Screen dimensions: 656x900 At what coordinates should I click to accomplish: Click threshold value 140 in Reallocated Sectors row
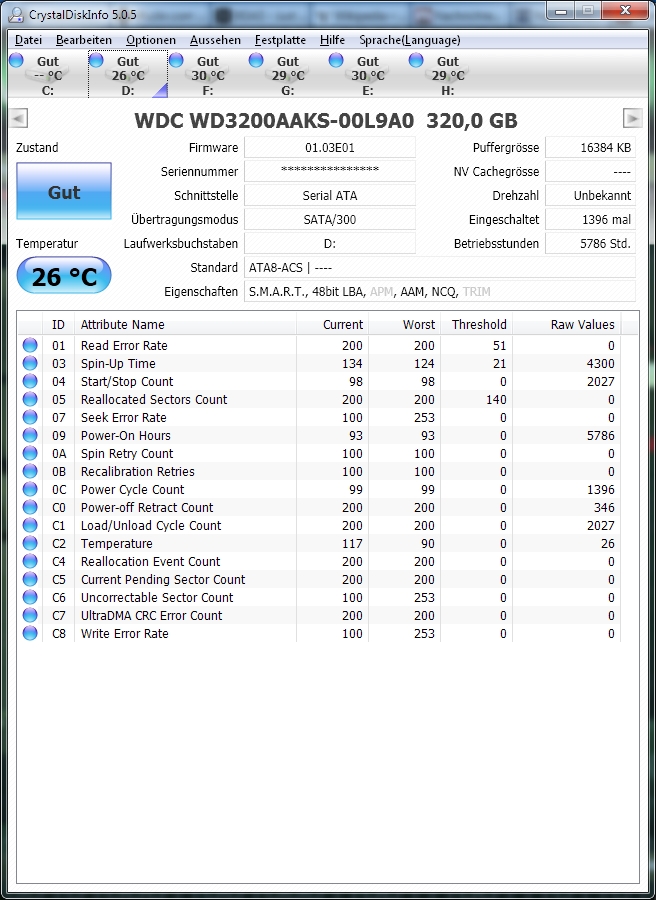[496, 399]
